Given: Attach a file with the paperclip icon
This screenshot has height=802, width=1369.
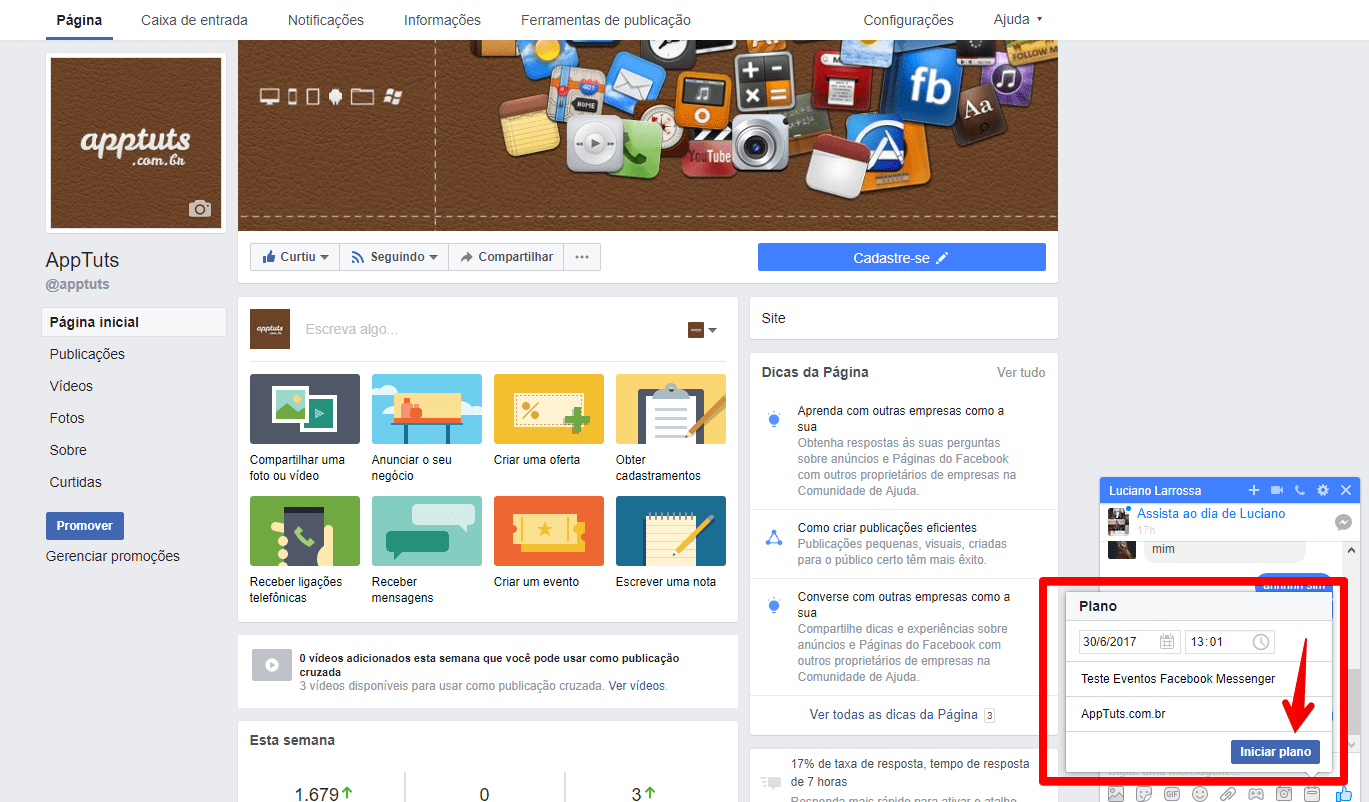Looking at the screenshot, I should (1228, 794).
